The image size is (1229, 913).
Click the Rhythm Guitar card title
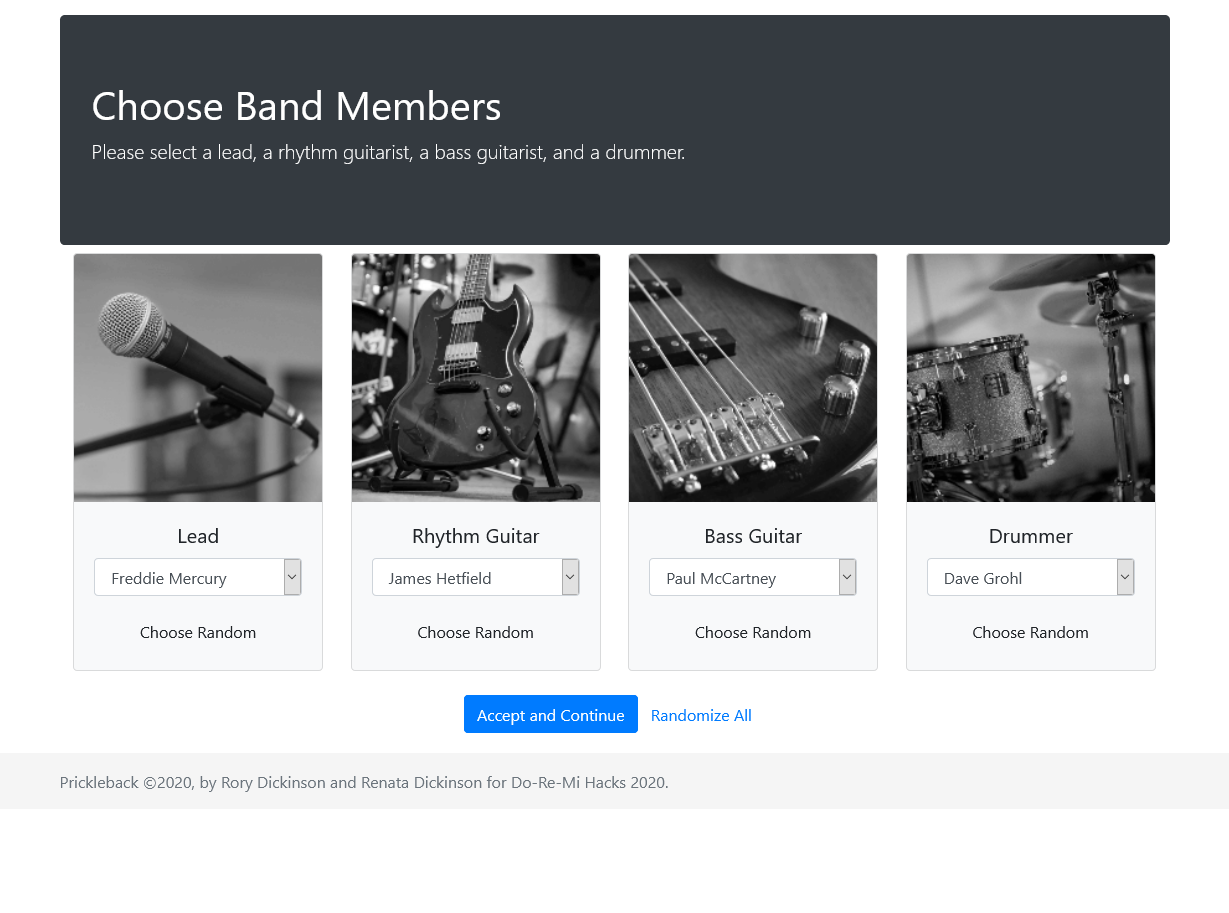[x=476, y=536]
